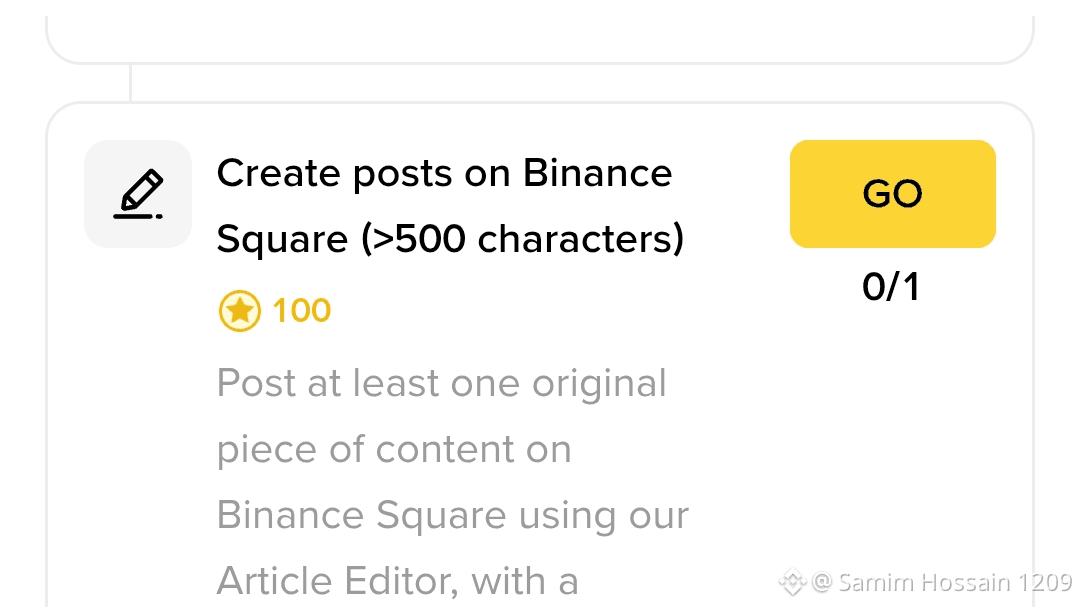The width and height of the screenshot is (1080, 607).
Task: Click the @ symbol in the watermark
Action: (x=822, y=581)
